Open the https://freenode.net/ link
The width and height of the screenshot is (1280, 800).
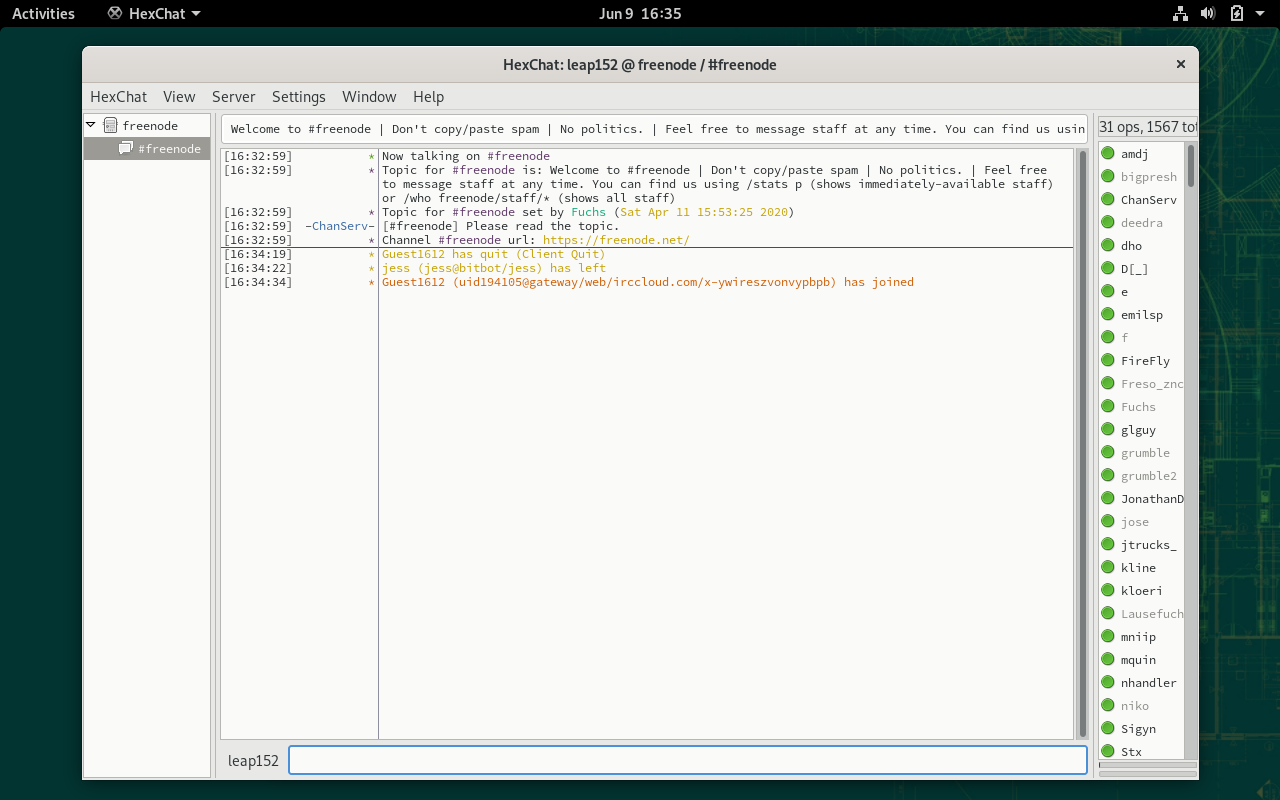(616, 240)
